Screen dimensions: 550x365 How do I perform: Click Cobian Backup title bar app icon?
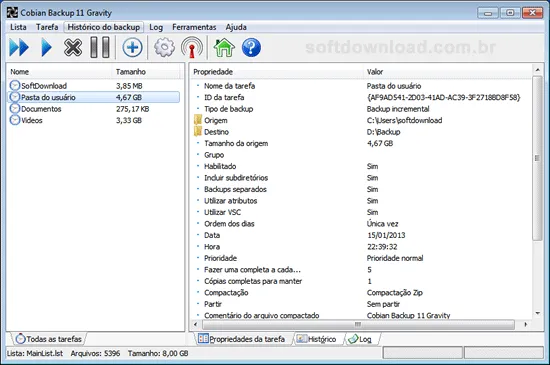[12, 13]
